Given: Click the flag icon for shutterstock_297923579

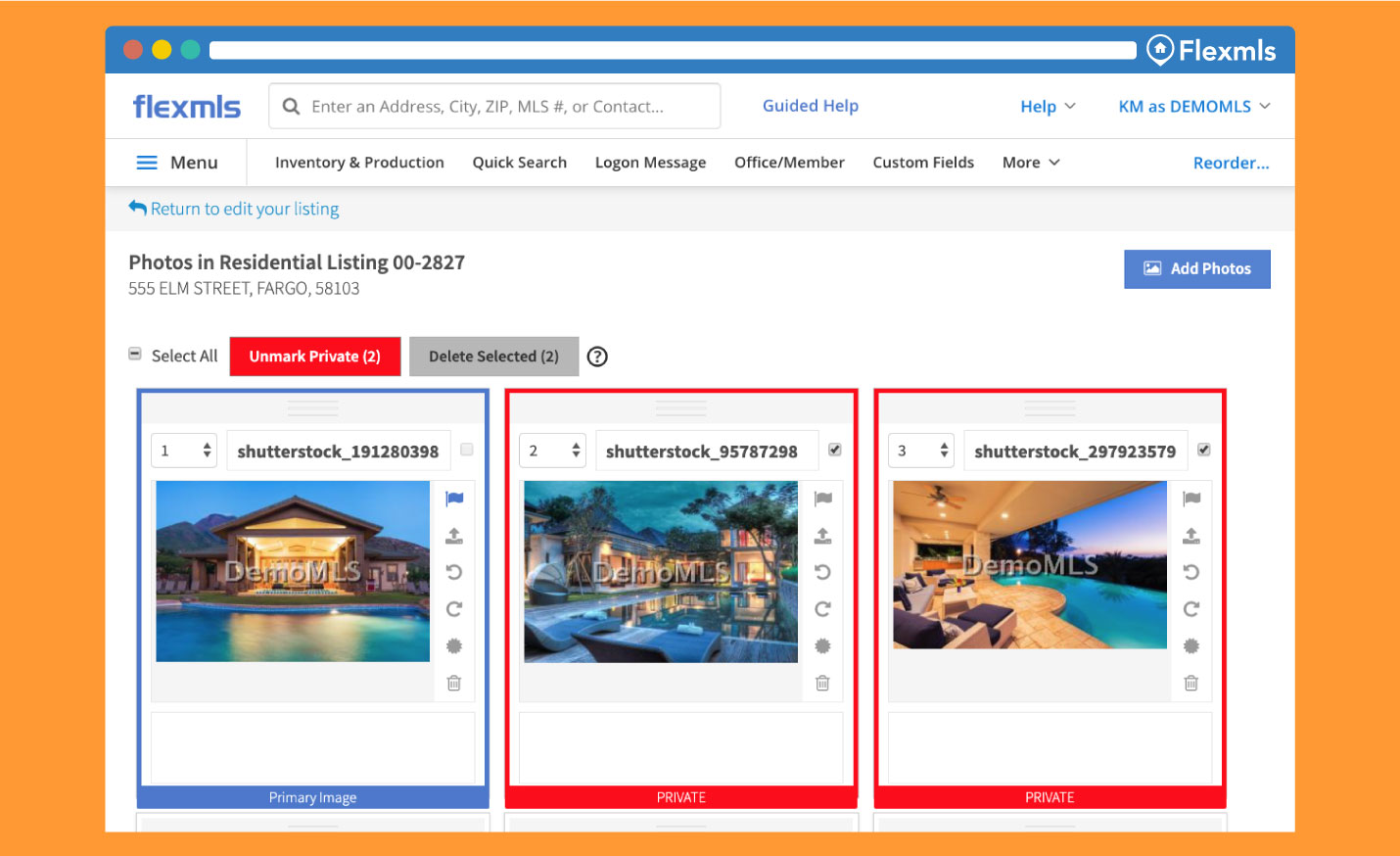Looking at the screenshot, I should coord(1191,499).
